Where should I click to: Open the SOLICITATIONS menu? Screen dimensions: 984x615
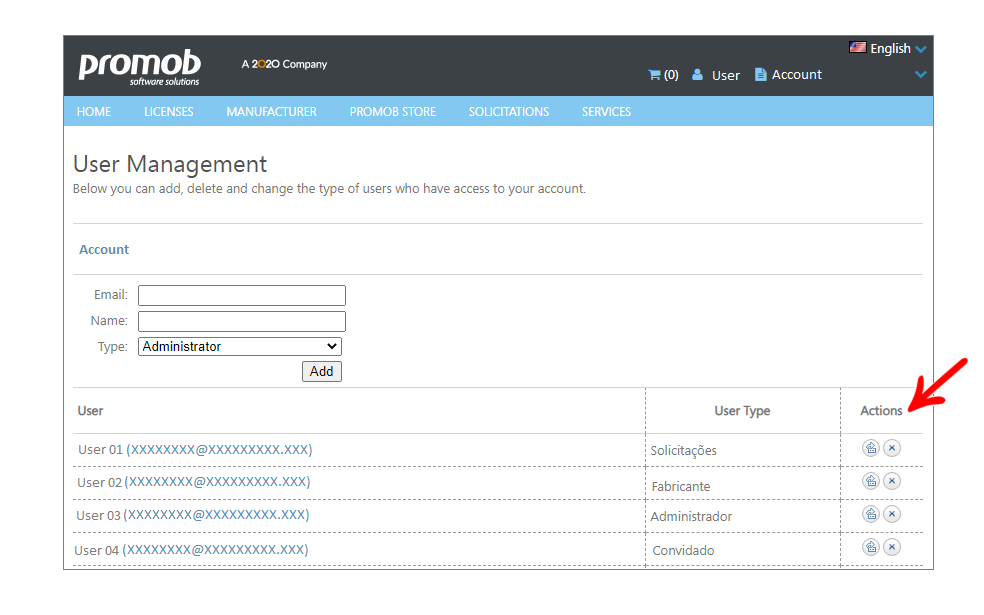point(509,112)
